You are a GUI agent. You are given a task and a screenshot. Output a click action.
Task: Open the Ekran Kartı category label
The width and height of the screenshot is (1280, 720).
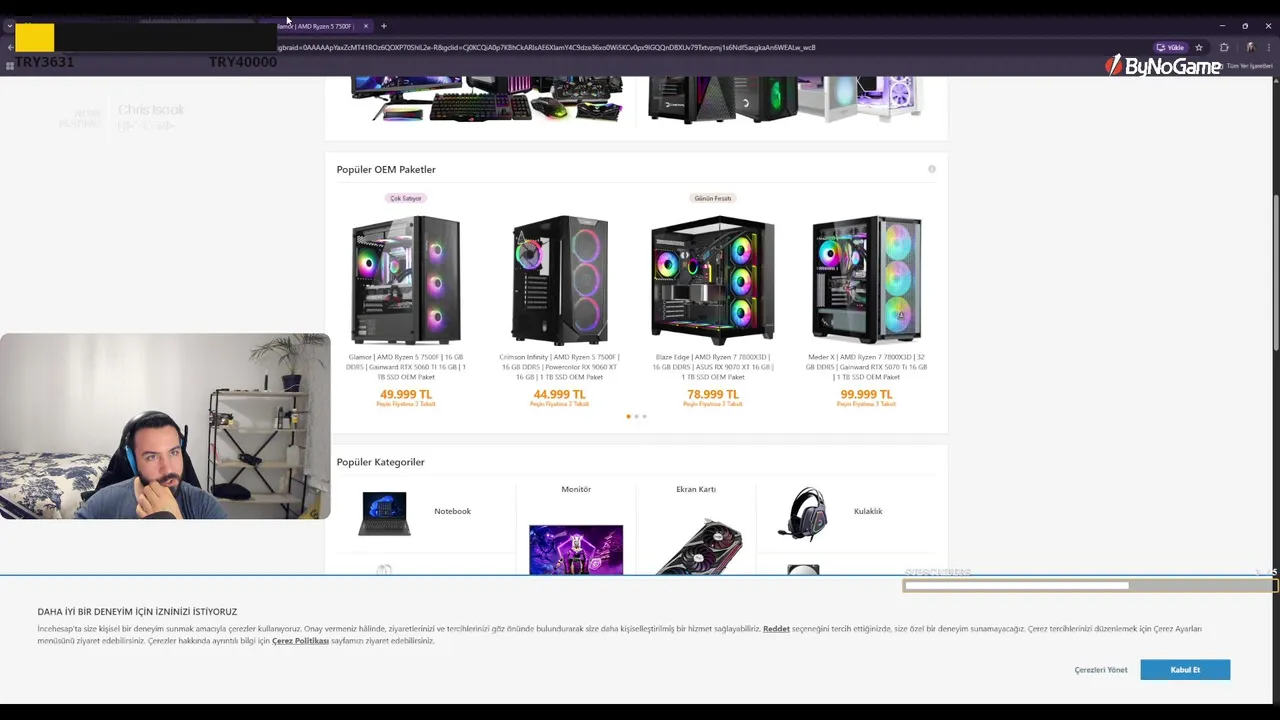(696, 489)
